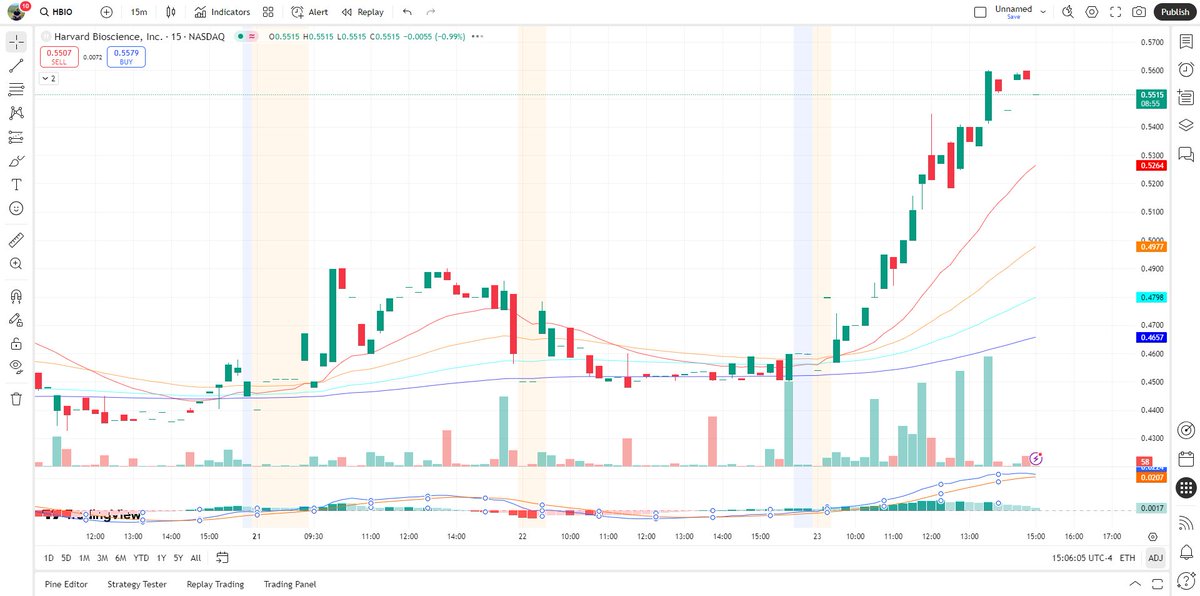Create a new Alert
The width and height of the screenshot is (1200, 596).
310,12
